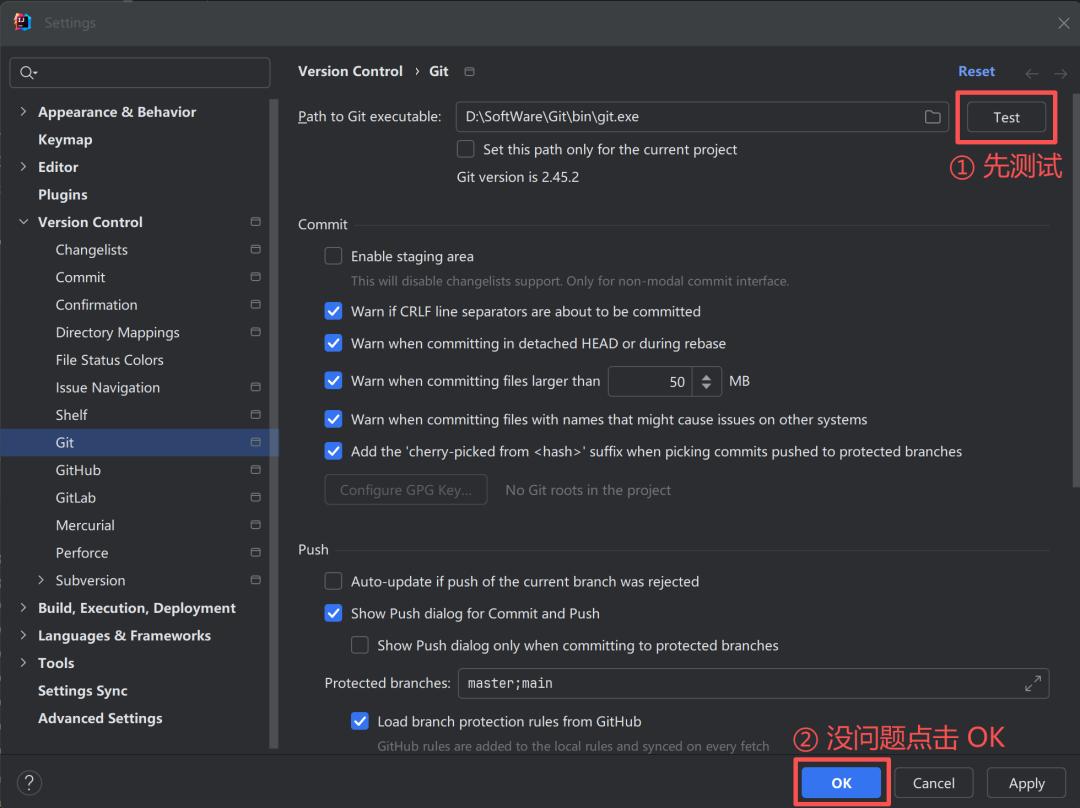Open the folder browser for Git executable path

point(933,116)
